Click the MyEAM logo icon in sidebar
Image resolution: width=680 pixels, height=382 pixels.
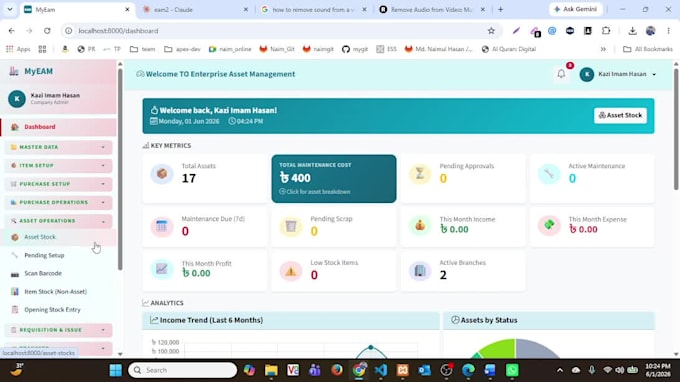tap(14, 71)
